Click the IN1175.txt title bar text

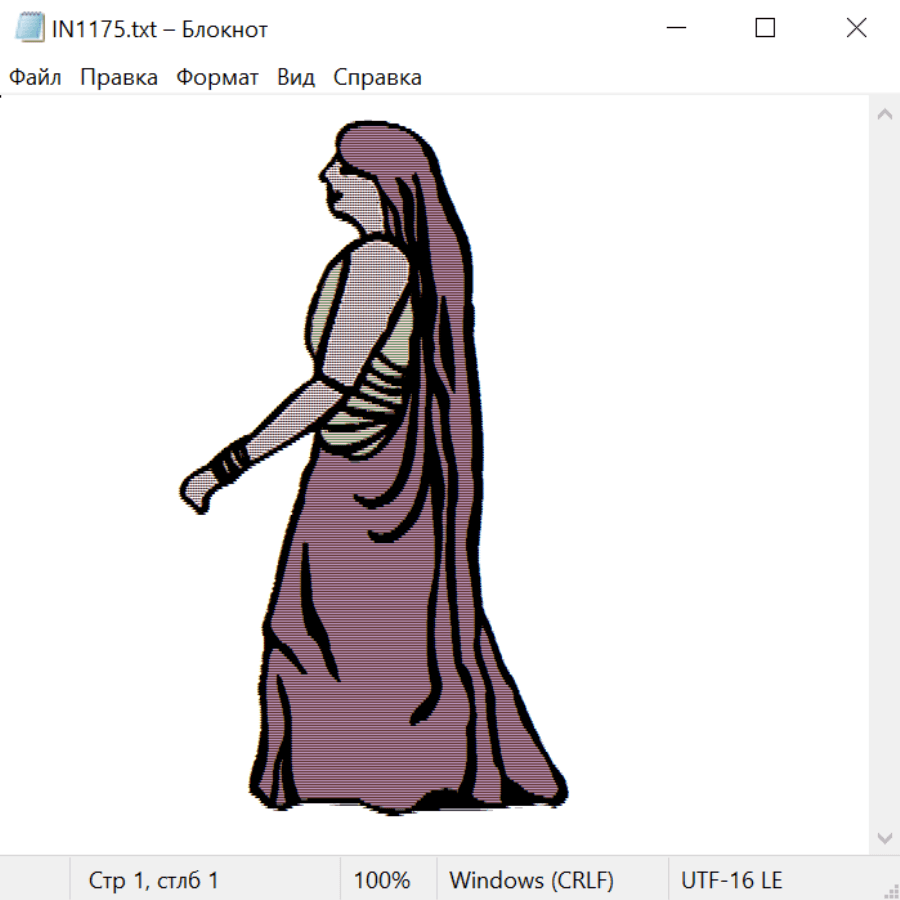159,29
